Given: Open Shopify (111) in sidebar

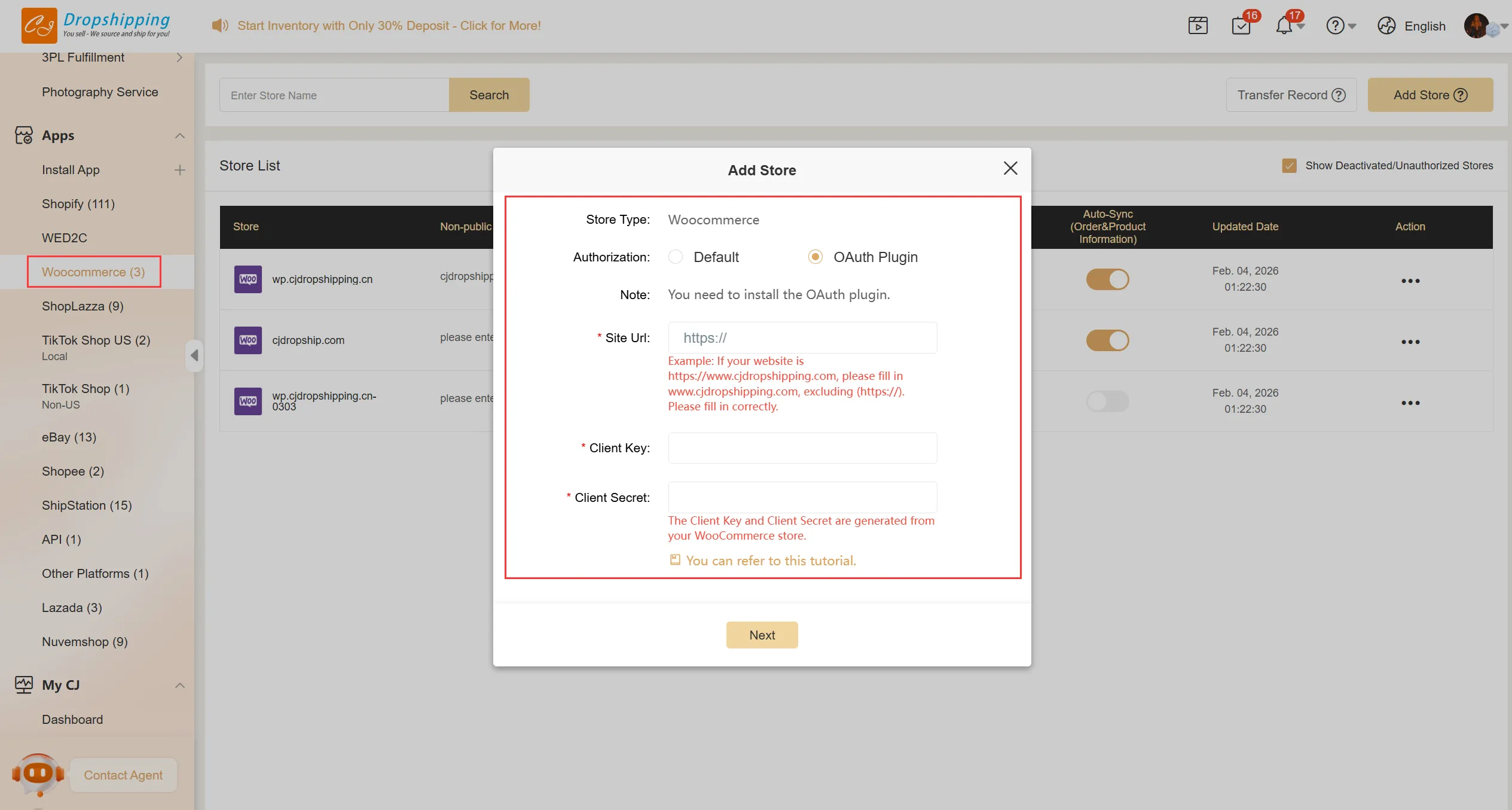Looking at the screenshot, I should click(78, 204).
